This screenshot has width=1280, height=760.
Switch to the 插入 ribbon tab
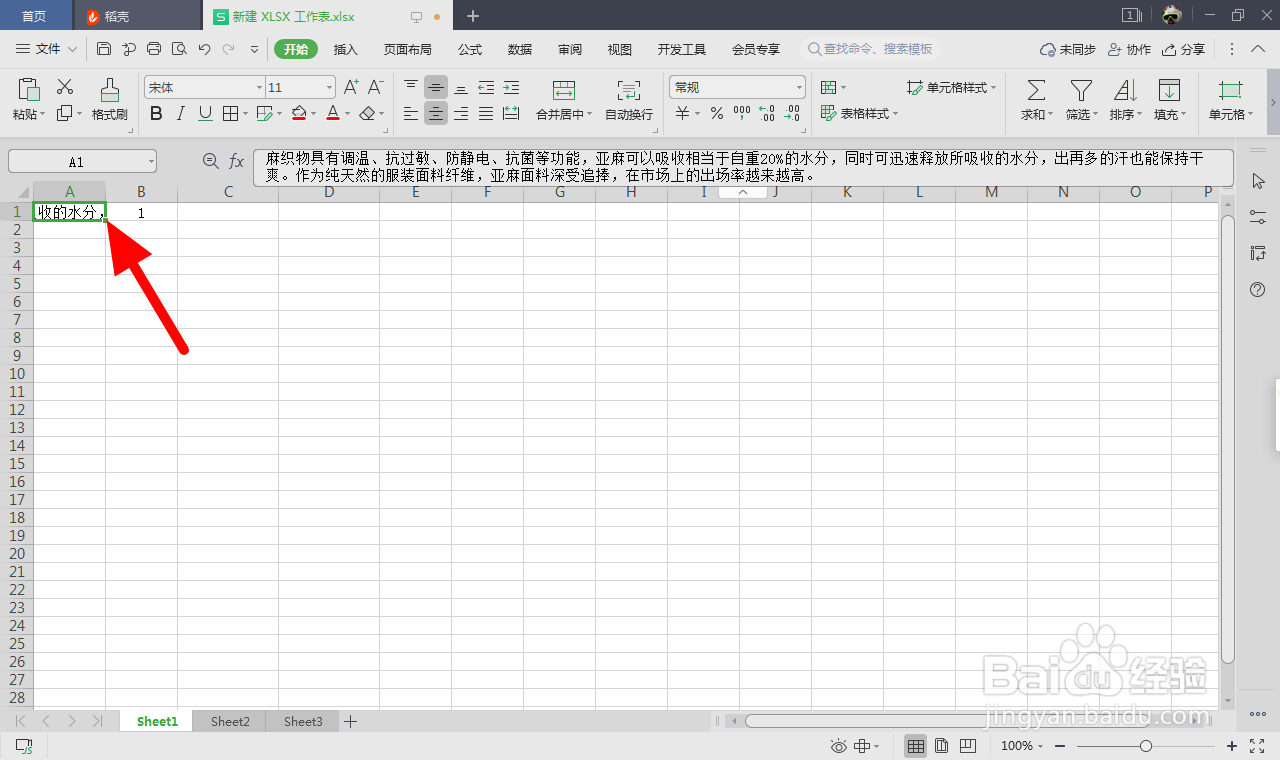pyautogui.click(x=345, y=48)
